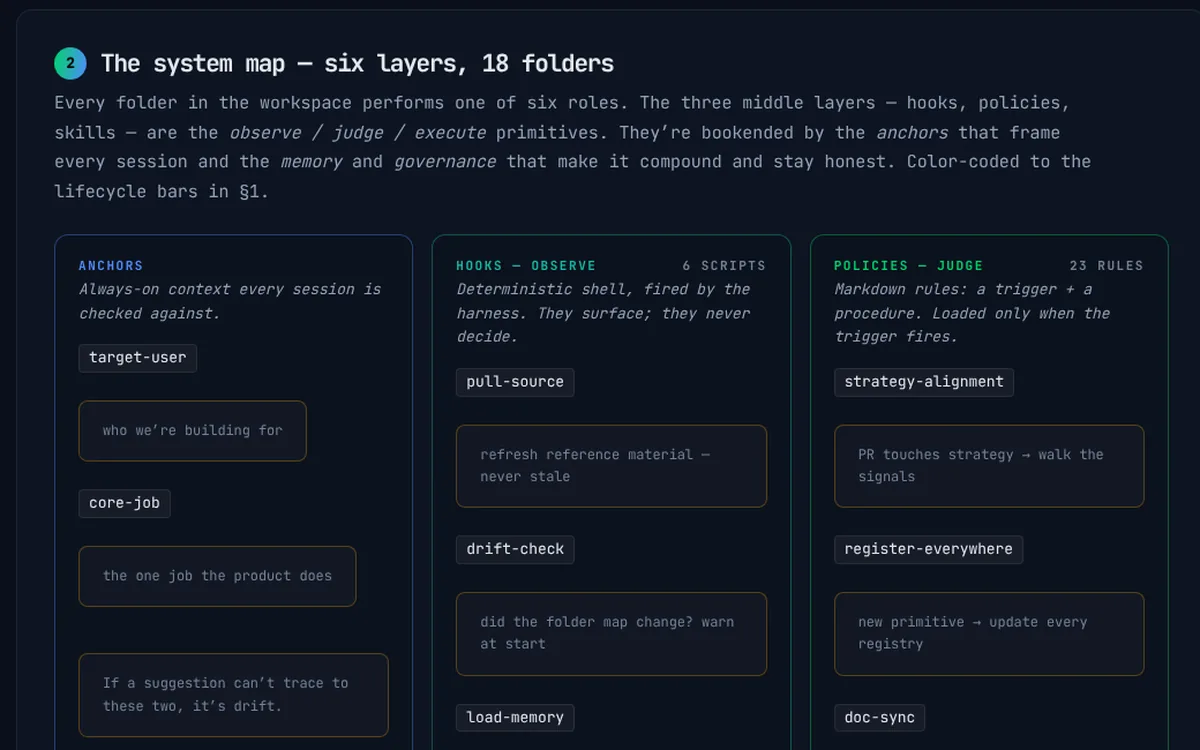Select the strategy-alignment policy tag
The height and width of the screenshot is (750, 1200).
coord(924,382)
